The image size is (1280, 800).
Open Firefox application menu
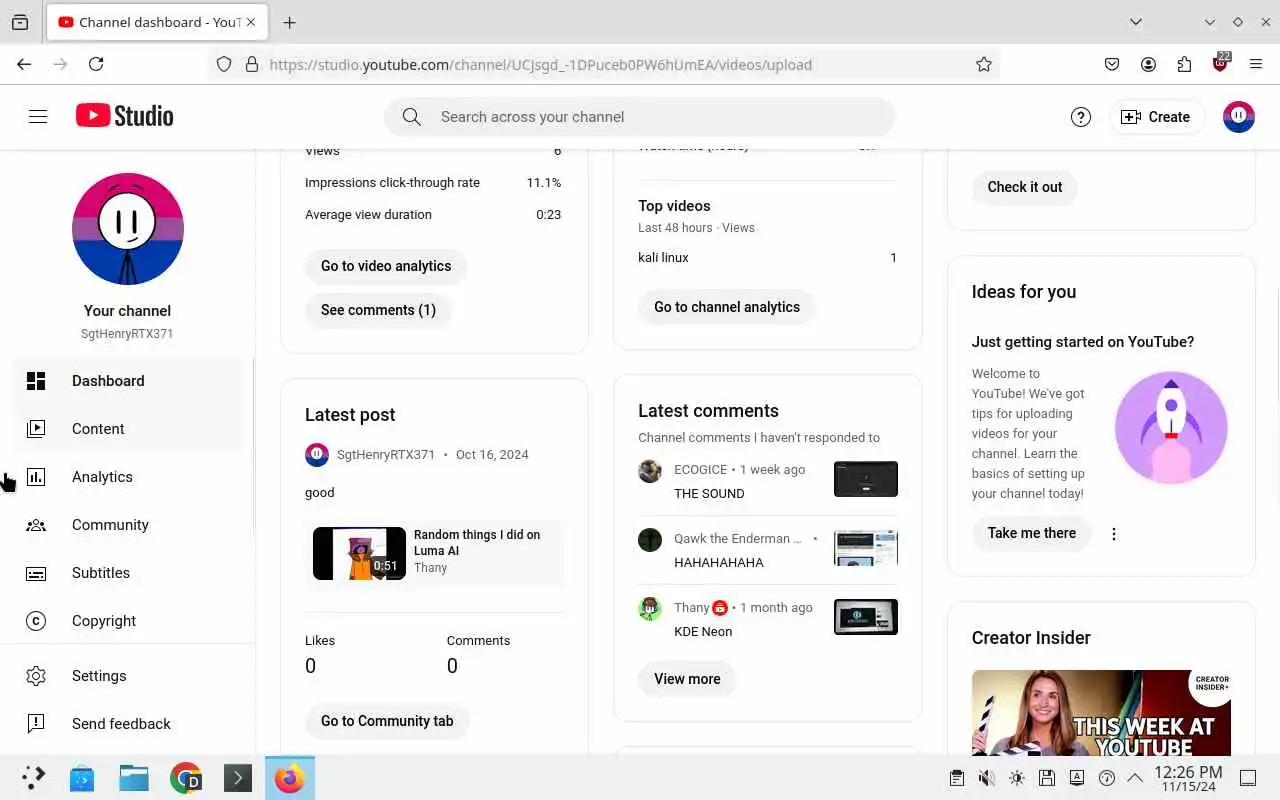1256,64
